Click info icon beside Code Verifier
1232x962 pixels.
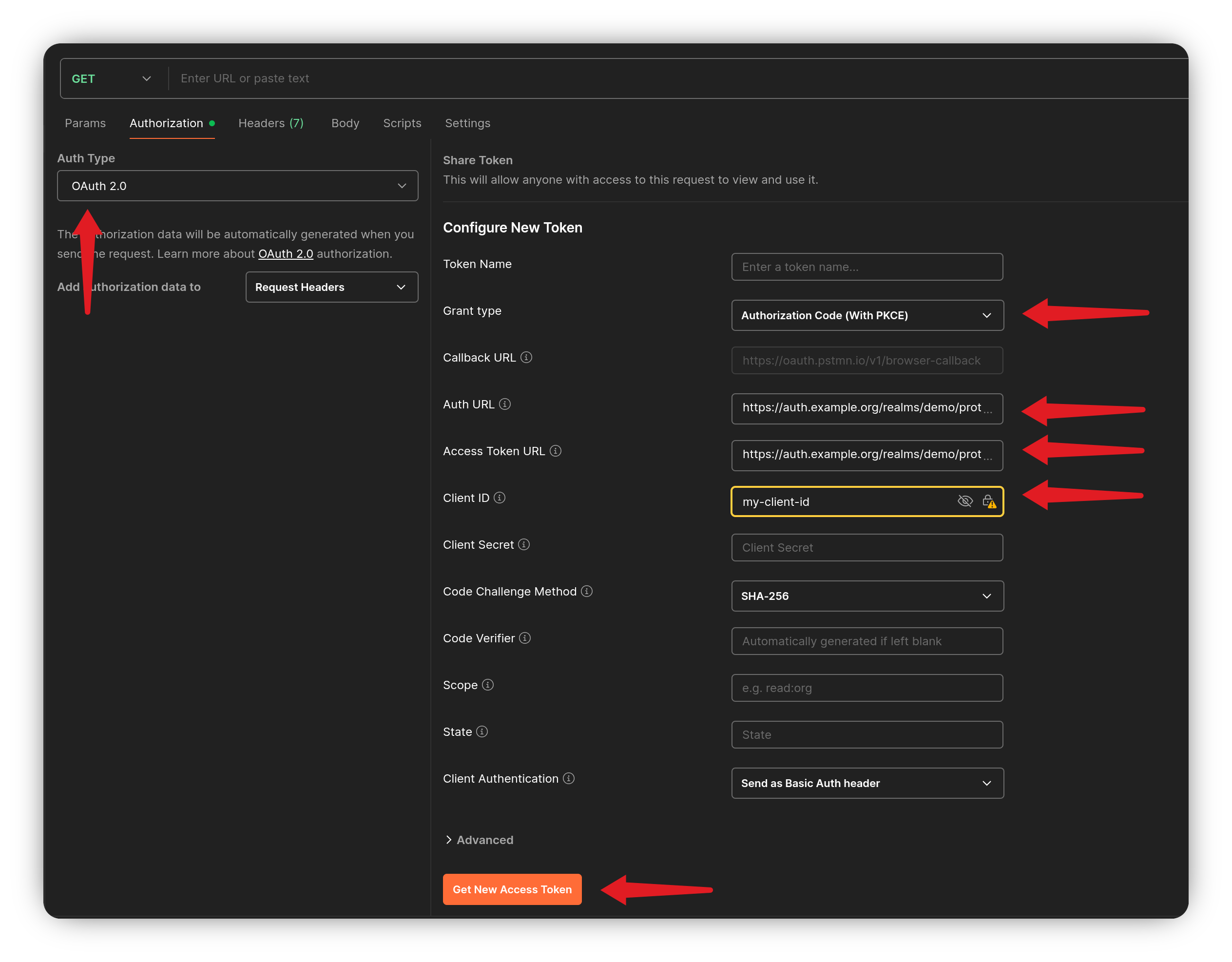pyautogui.click(x=524, y=638)
